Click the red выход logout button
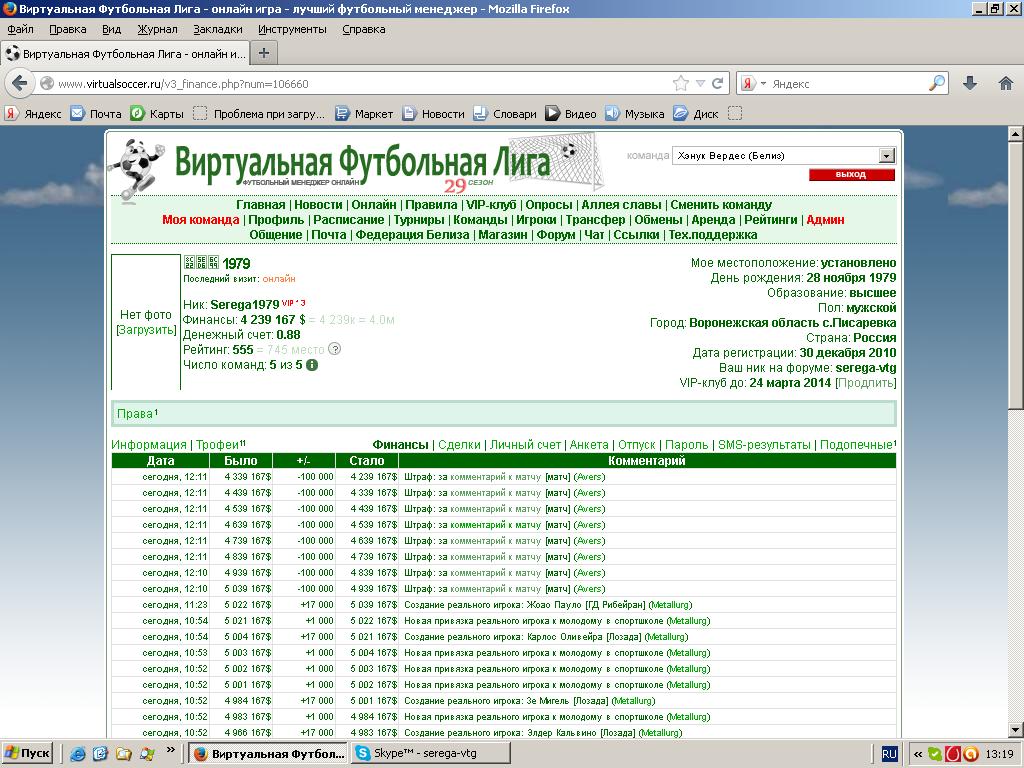 (x=851, y=175)
